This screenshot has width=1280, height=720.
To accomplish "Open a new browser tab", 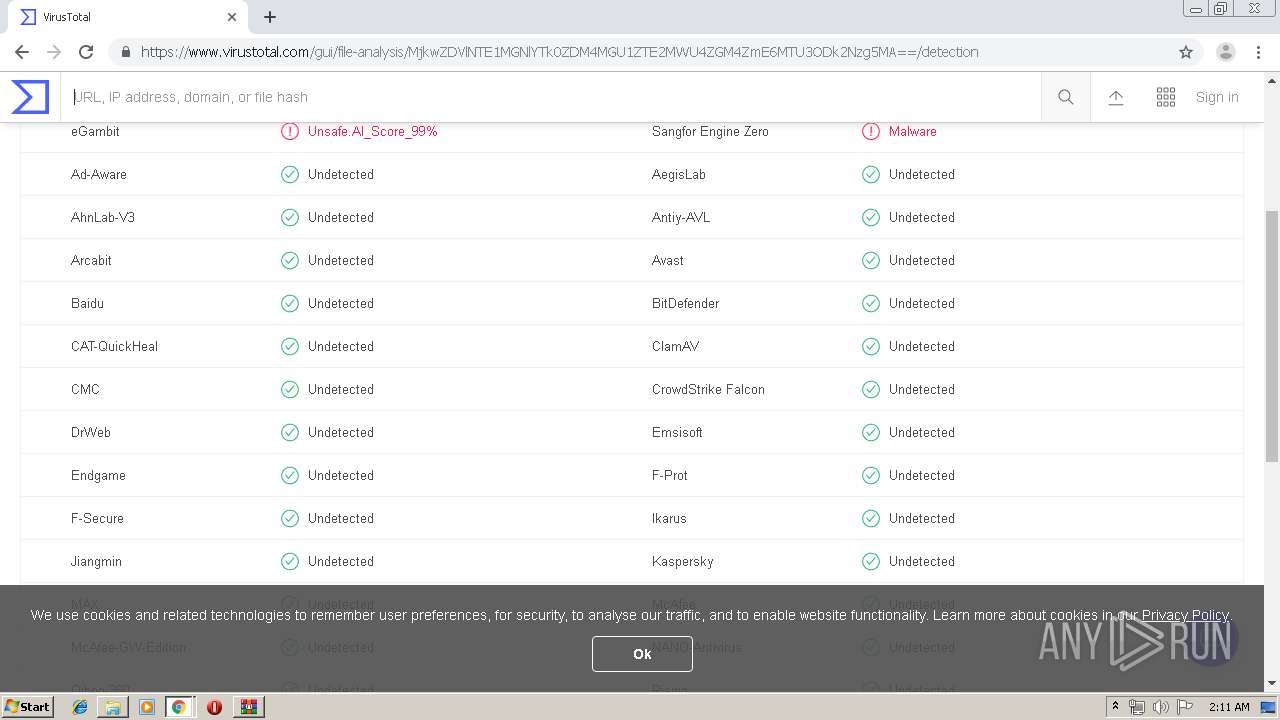I will (270, 17).
